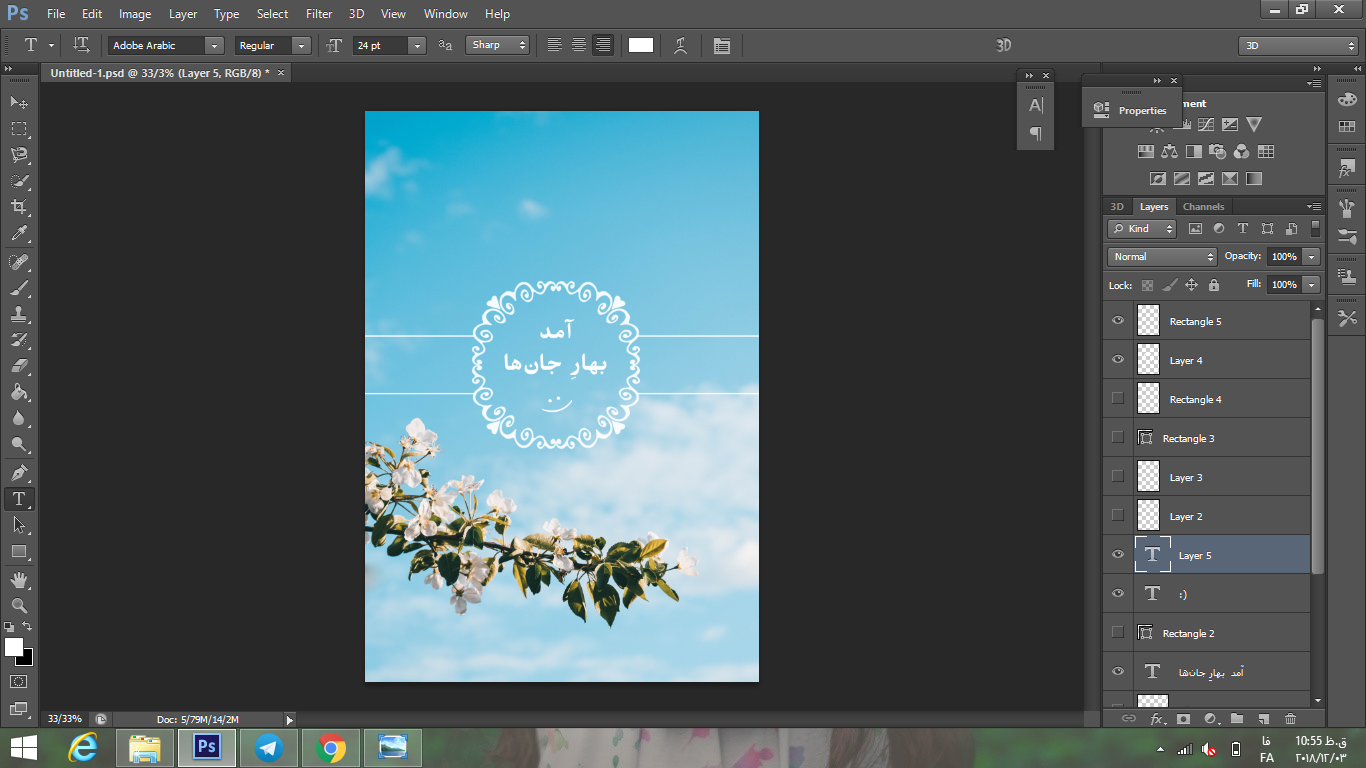
Task: Open the Sharp anti-aliasing dropdown
Action: [498, 45]
